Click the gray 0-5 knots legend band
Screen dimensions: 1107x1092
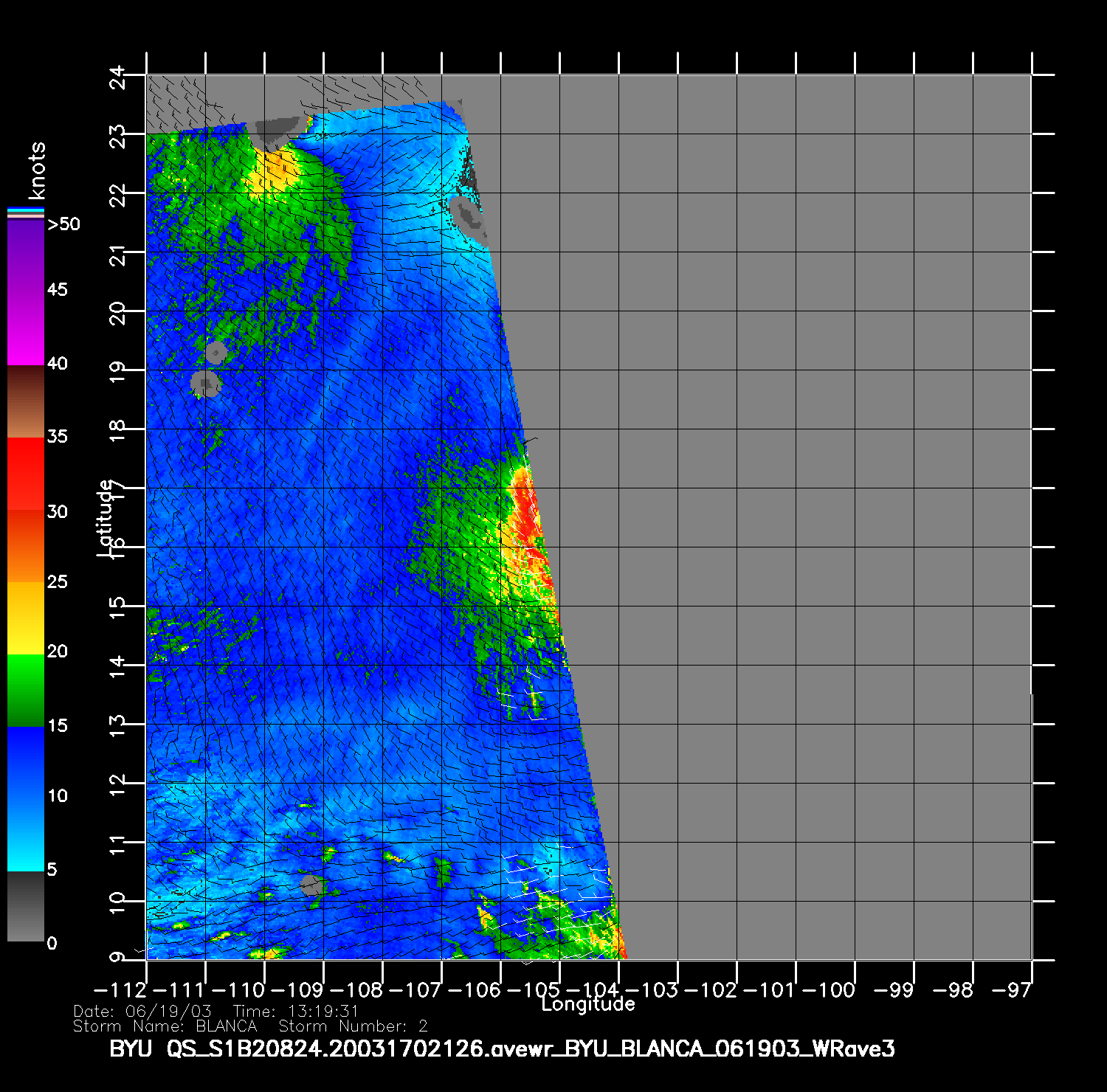(x=25, y=906)
